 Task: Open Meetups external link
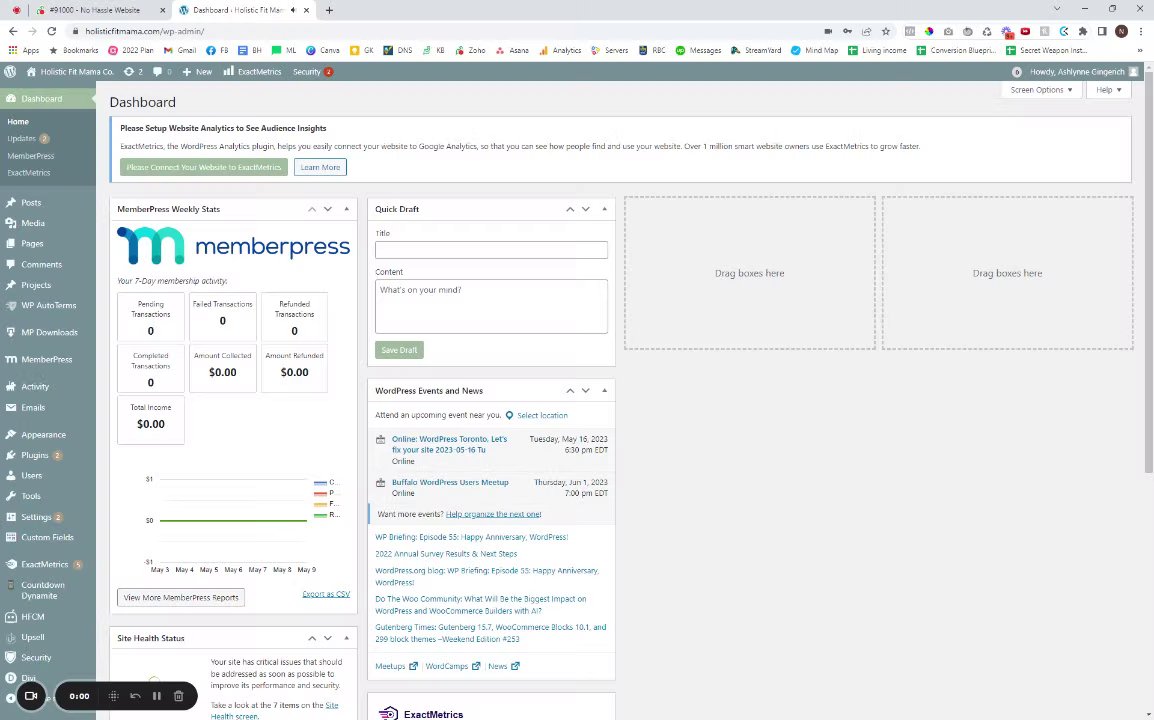[x=396, y=666]
